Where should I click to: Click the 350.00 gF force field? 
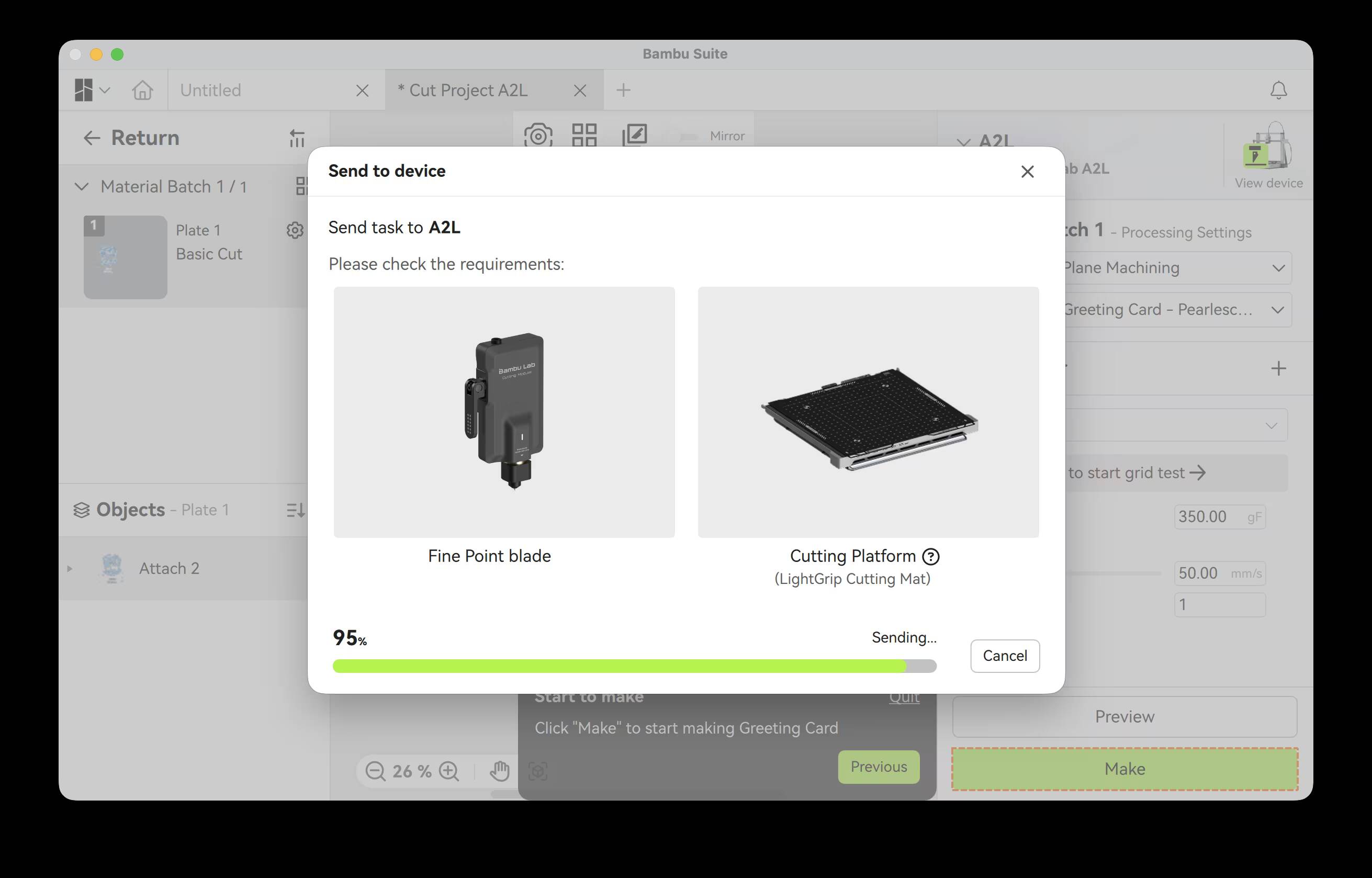tap(1220, 516)
